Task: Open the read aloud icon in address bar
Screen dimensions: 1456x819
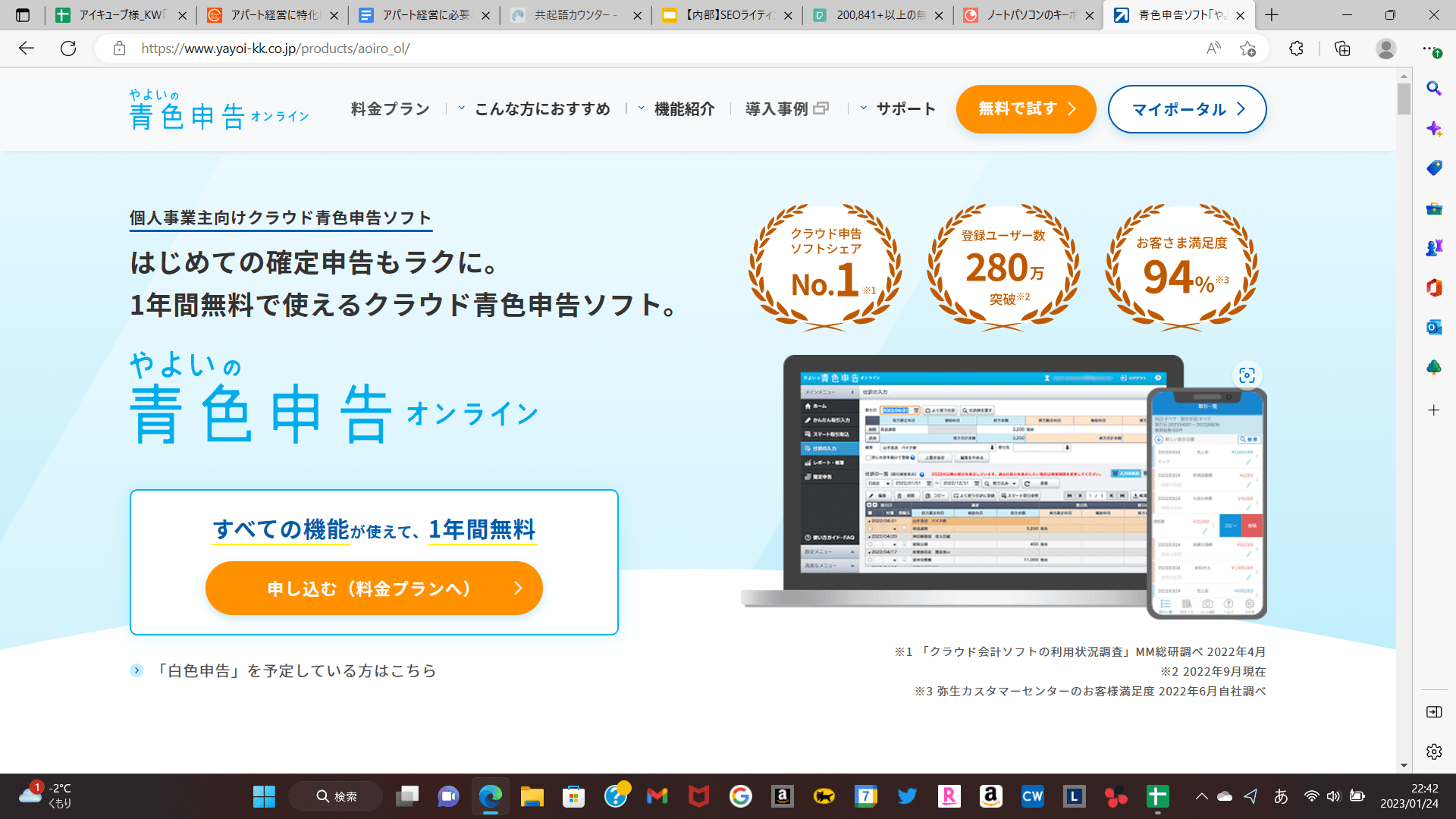Action: [x=1213, y=49]
